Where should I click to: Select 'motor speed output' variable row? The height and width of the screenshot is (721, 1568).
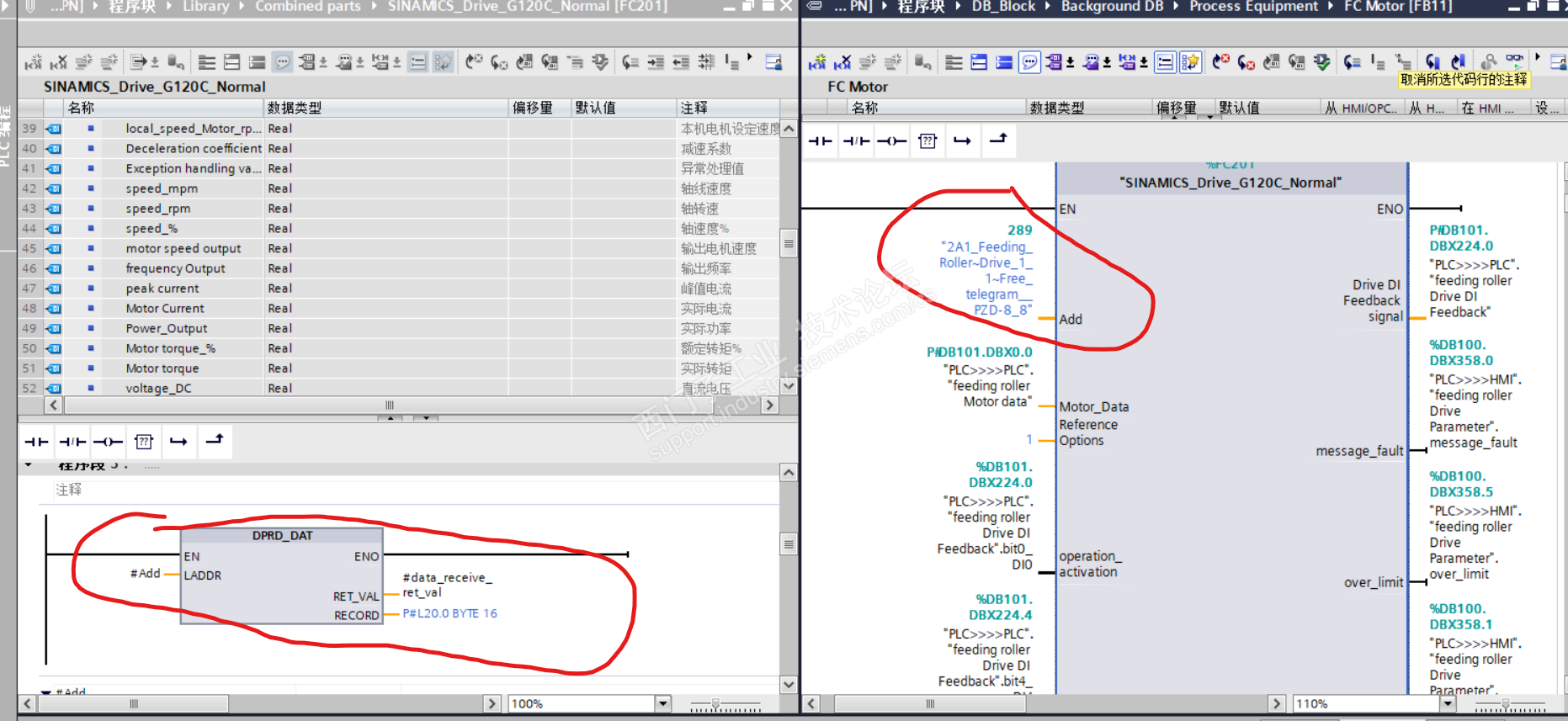401,248
